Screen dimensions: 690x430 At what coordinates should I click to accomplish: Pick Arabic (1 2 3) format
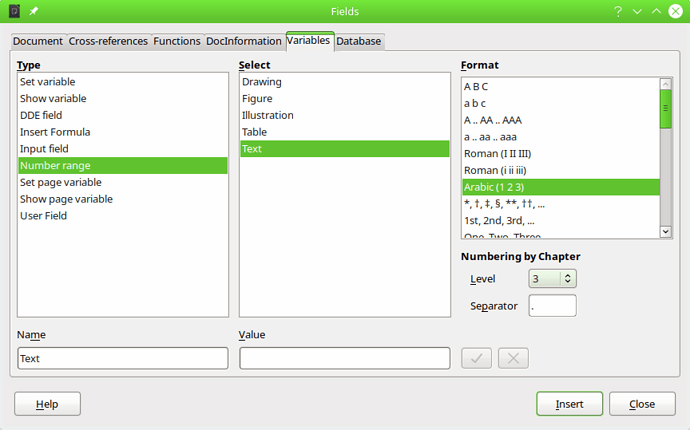pos(561,187)
